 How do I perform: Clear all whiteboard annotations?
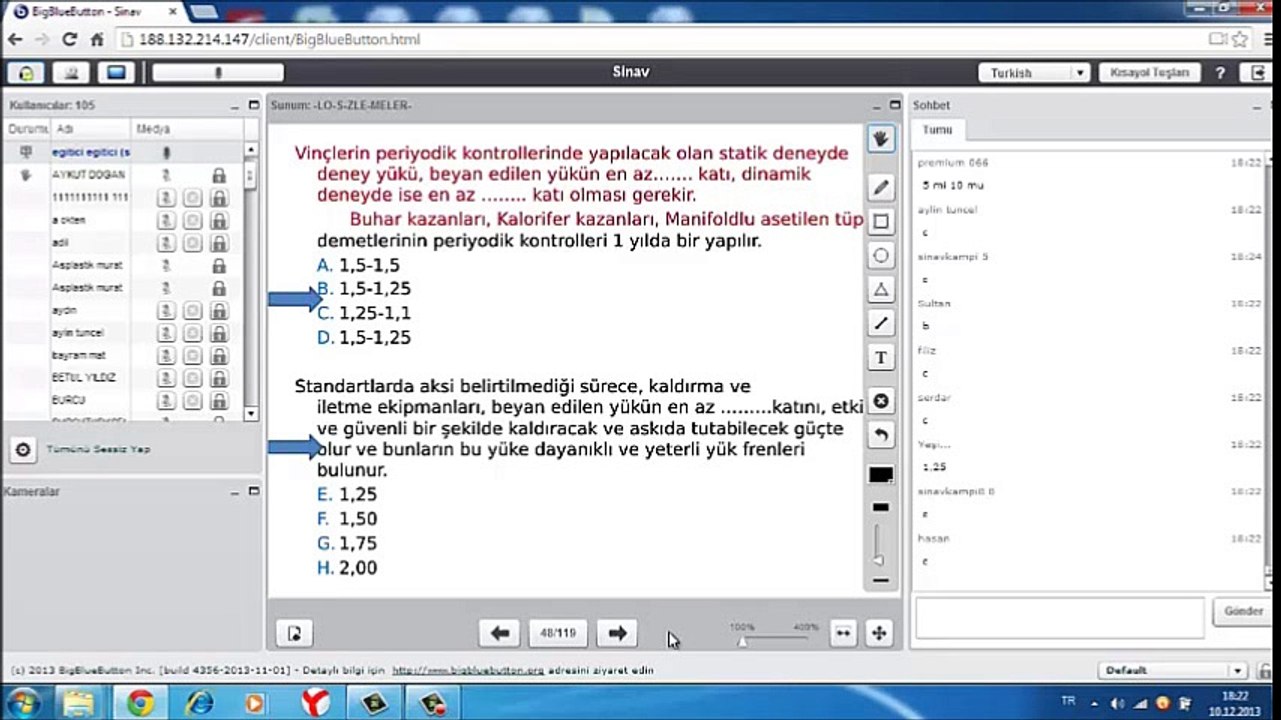pos(881,401)
